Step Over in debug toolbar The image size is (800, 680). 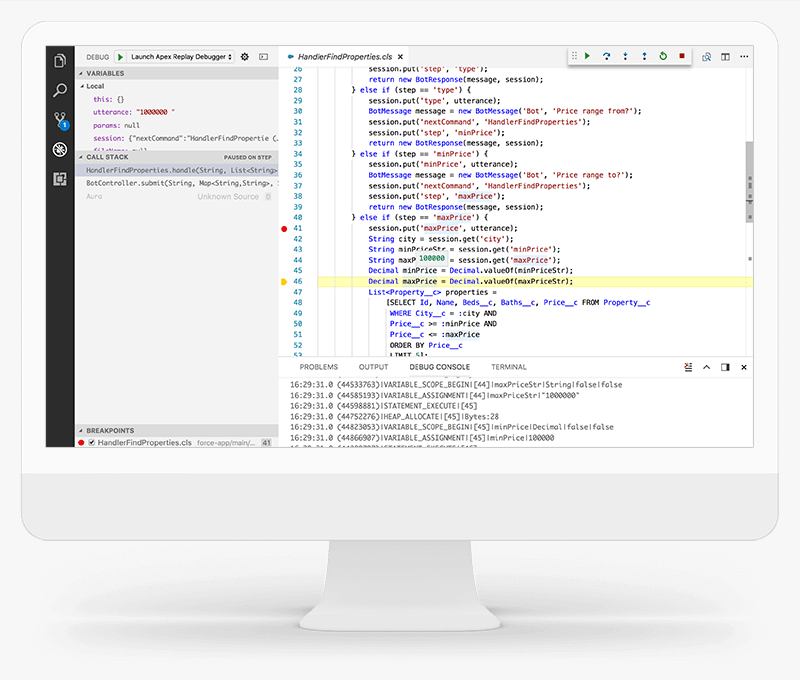pyautogui.click(x=606, y=56)
